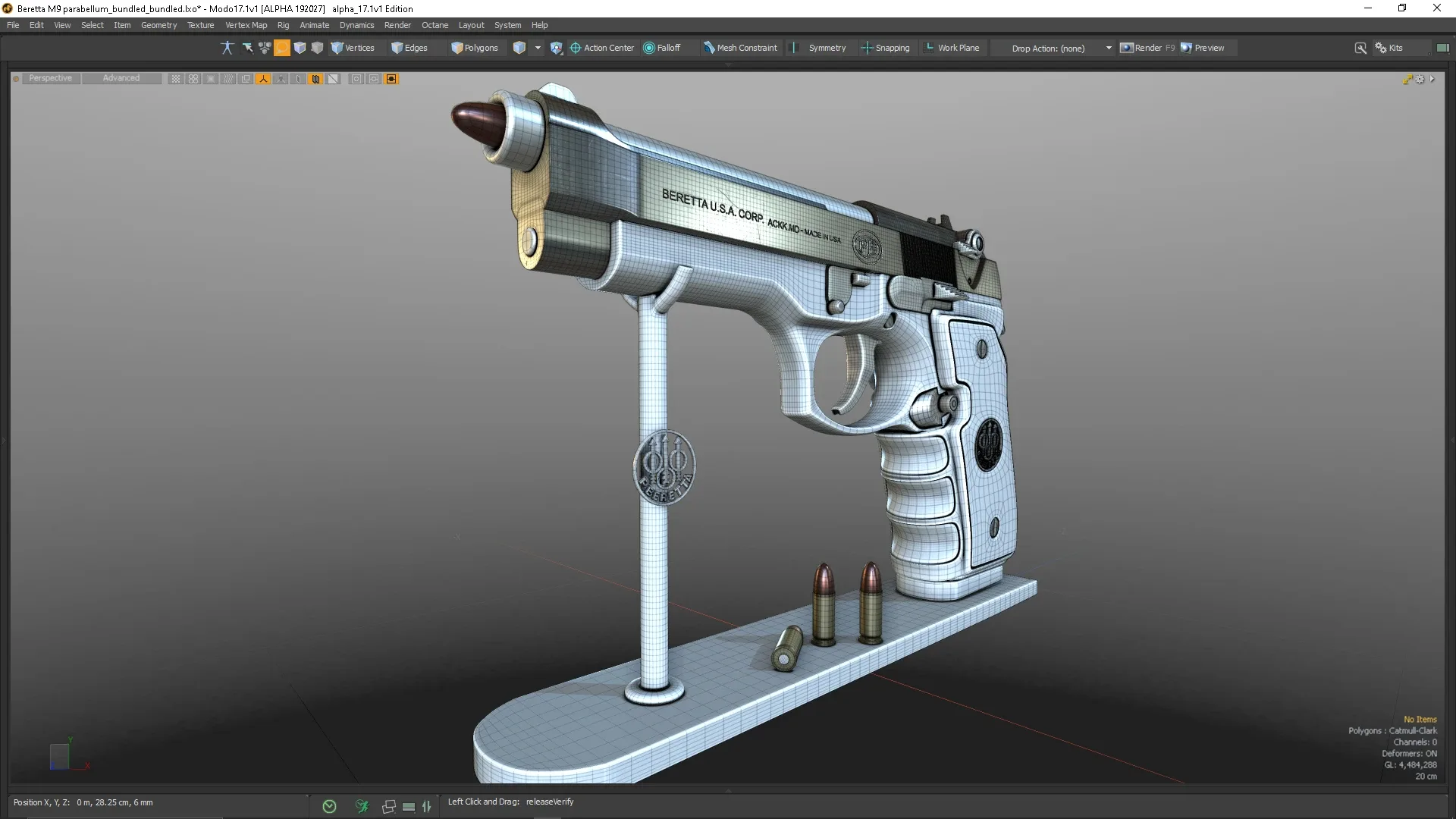Click the green up-down arrows status icon
Screen dimensions: 1456x819
[427, 806]
